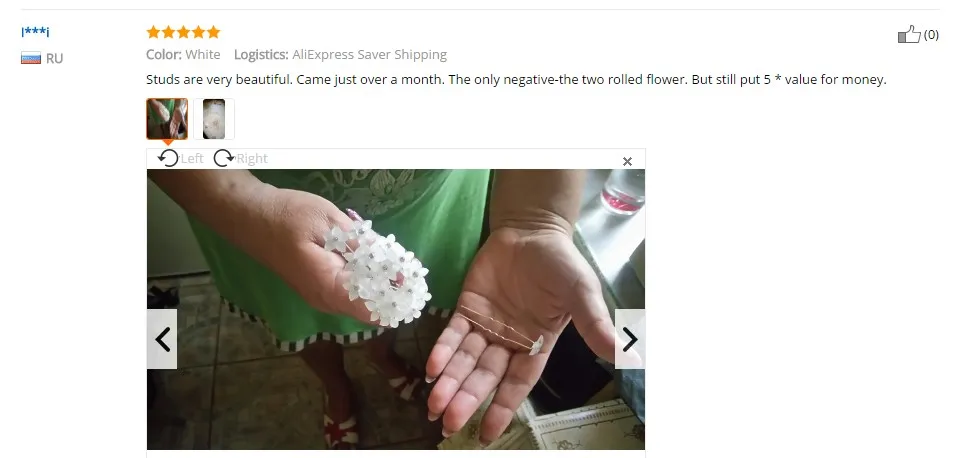Rotate the photo with the counterclockwise arrow icon
This screenshot has width=960, height=458.
[x=168, y=158]
